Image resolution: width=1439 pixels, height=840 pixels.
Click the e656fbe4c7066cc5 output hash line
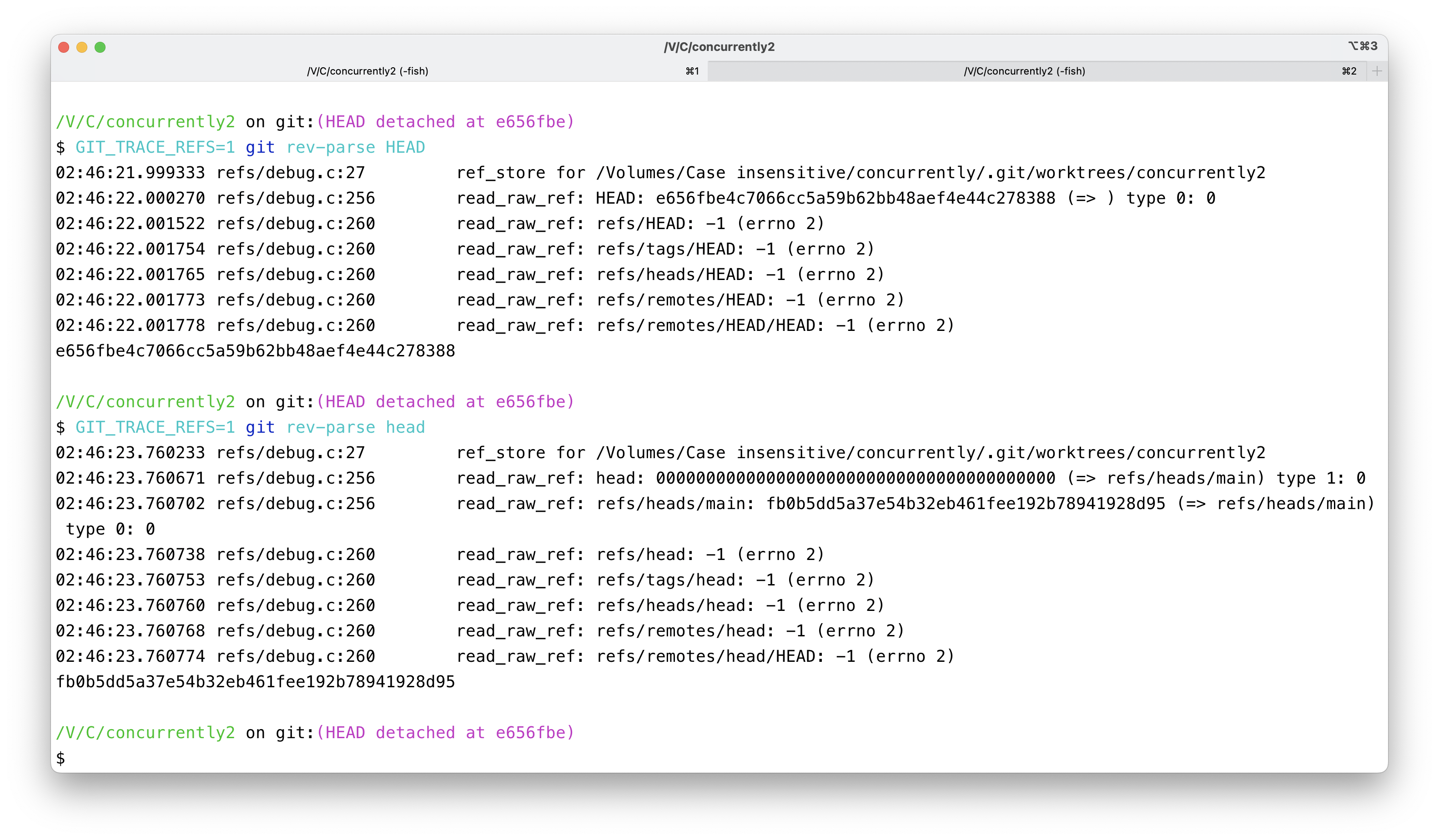click(255, 351)
